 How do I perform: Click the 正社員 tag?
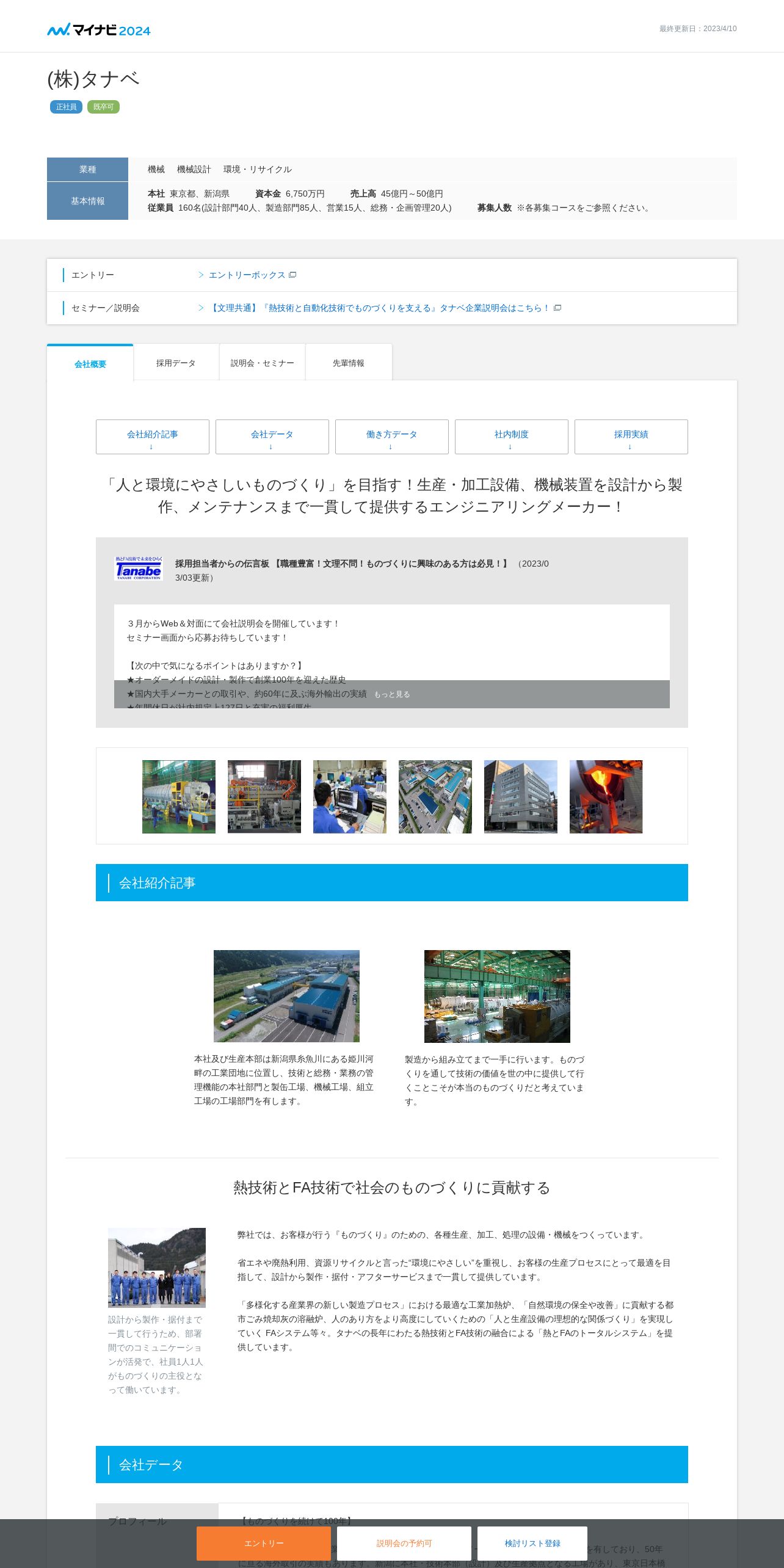pyautogui.click(x=66, y=107)
